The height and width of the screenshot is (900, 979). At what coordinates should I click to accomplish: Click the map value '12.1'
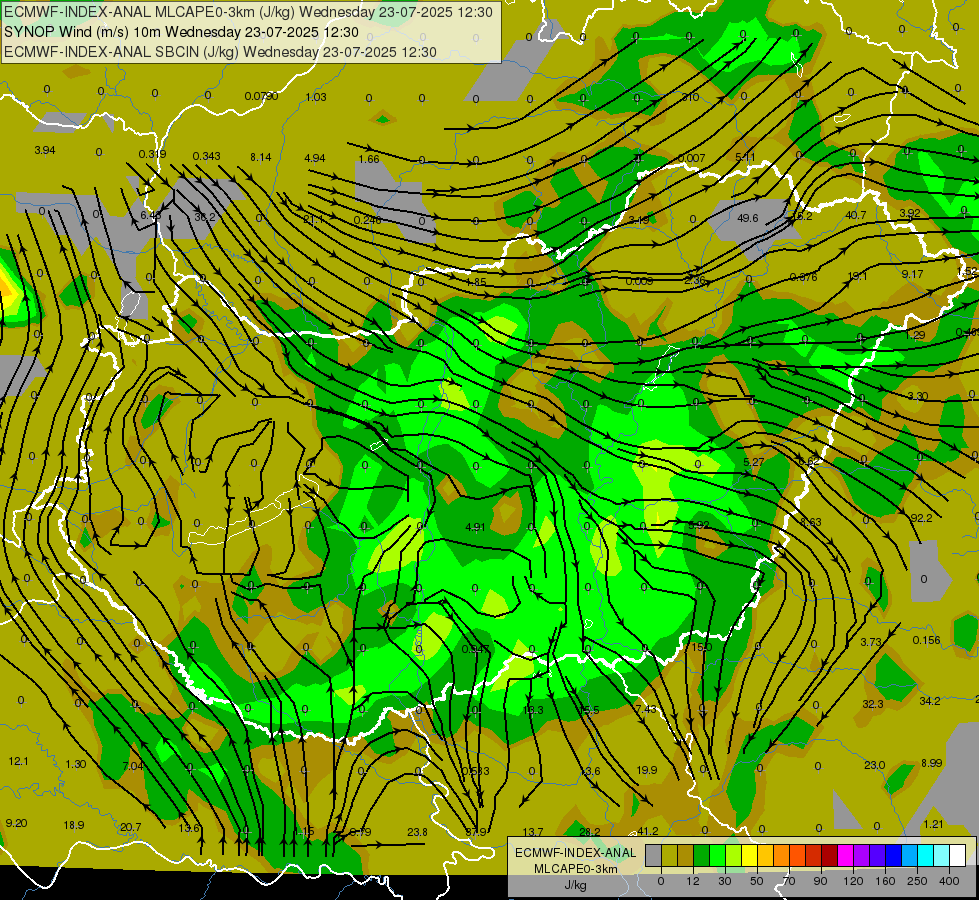tap(18, 761)
